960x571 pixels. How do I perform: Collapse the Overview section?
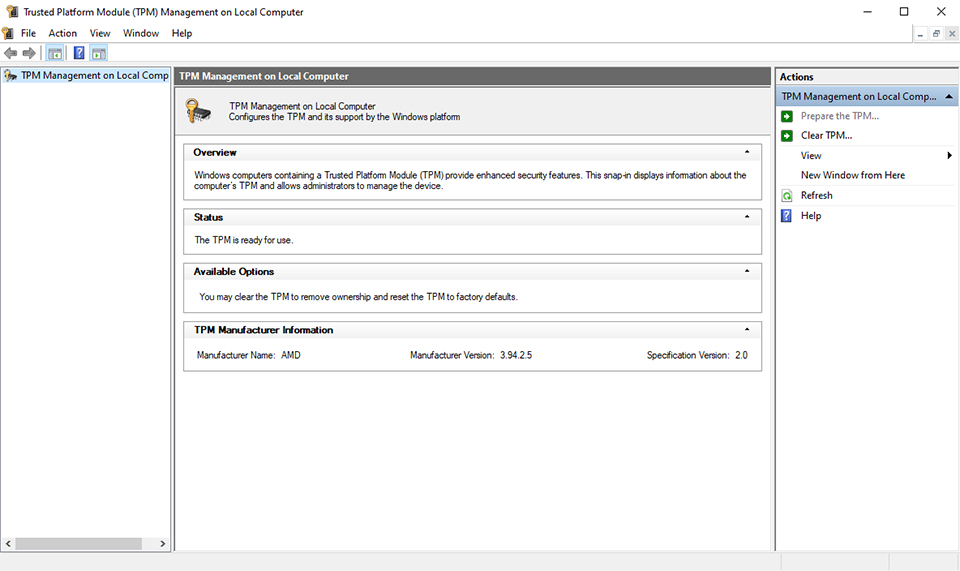(x=747, y=152)
